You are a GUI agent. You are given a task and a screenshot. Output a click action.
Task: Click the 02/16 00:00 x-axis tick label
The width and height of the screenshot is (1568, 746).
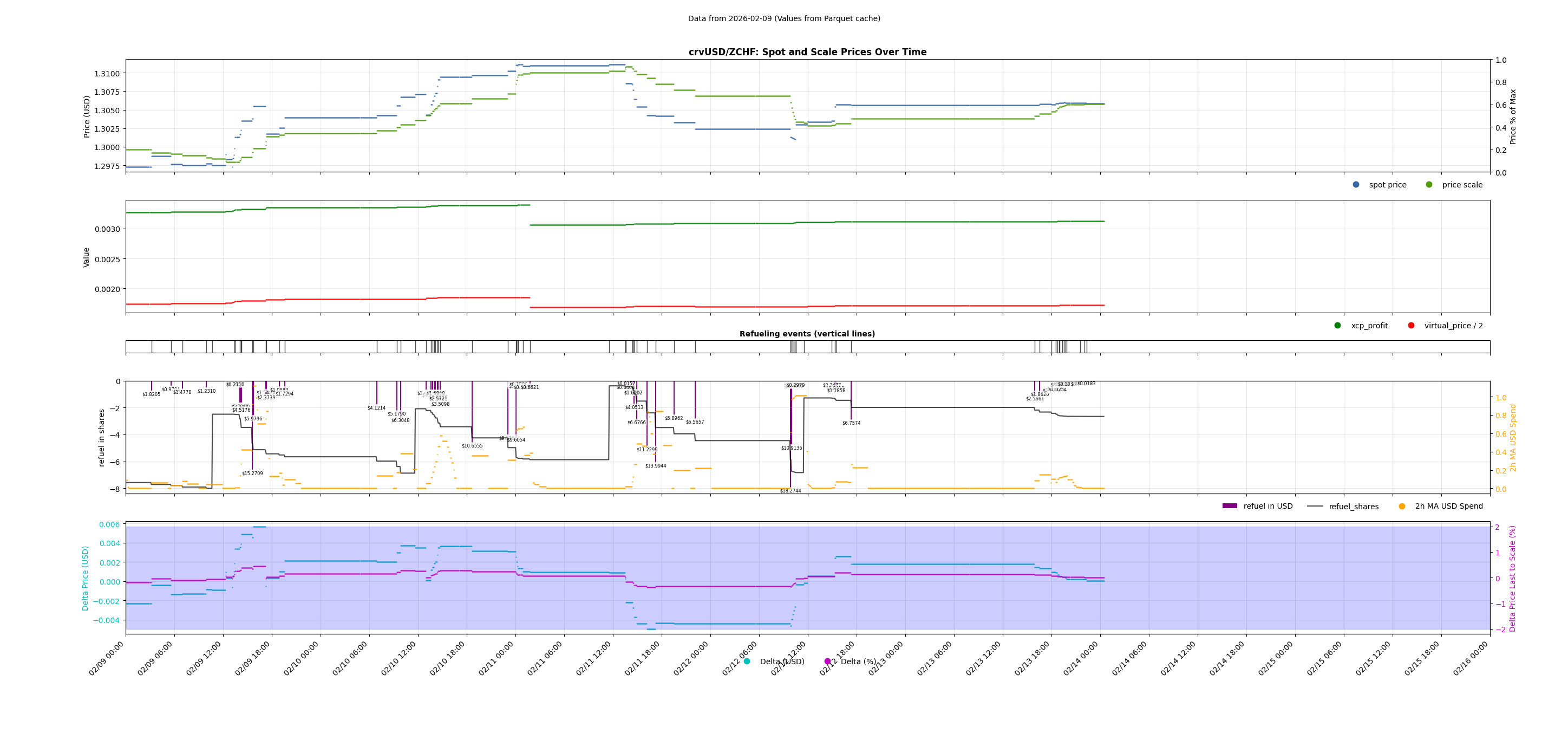1471,659
